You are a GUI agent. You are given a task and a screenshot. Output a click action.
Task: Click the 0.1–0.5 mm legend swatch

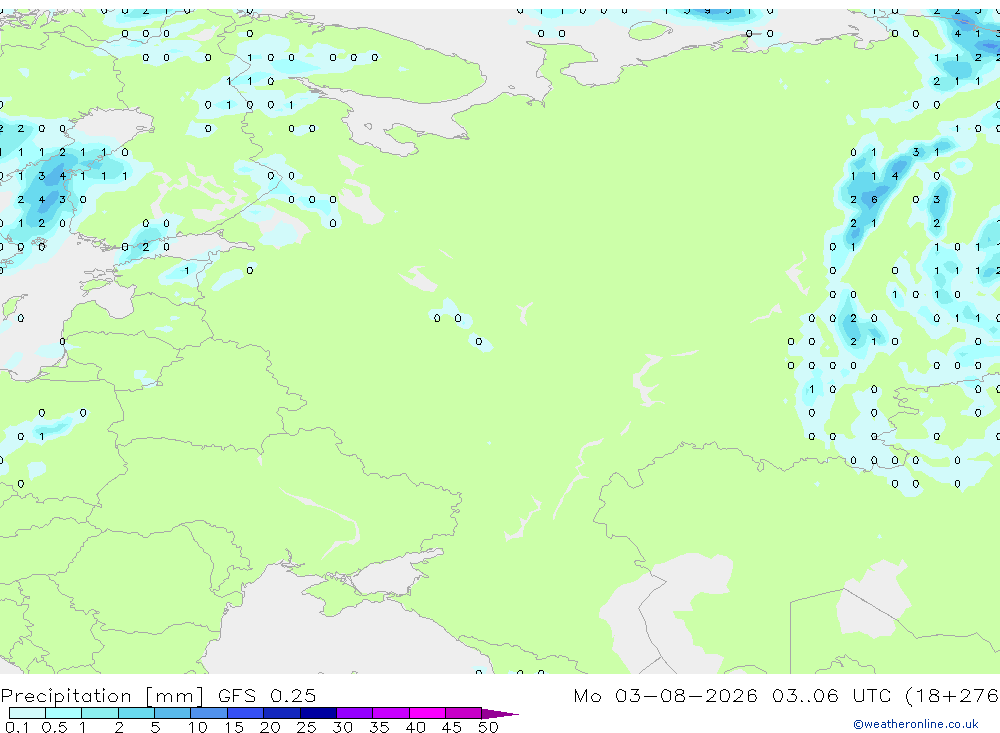pyautogui.click(x=27, y=713)
